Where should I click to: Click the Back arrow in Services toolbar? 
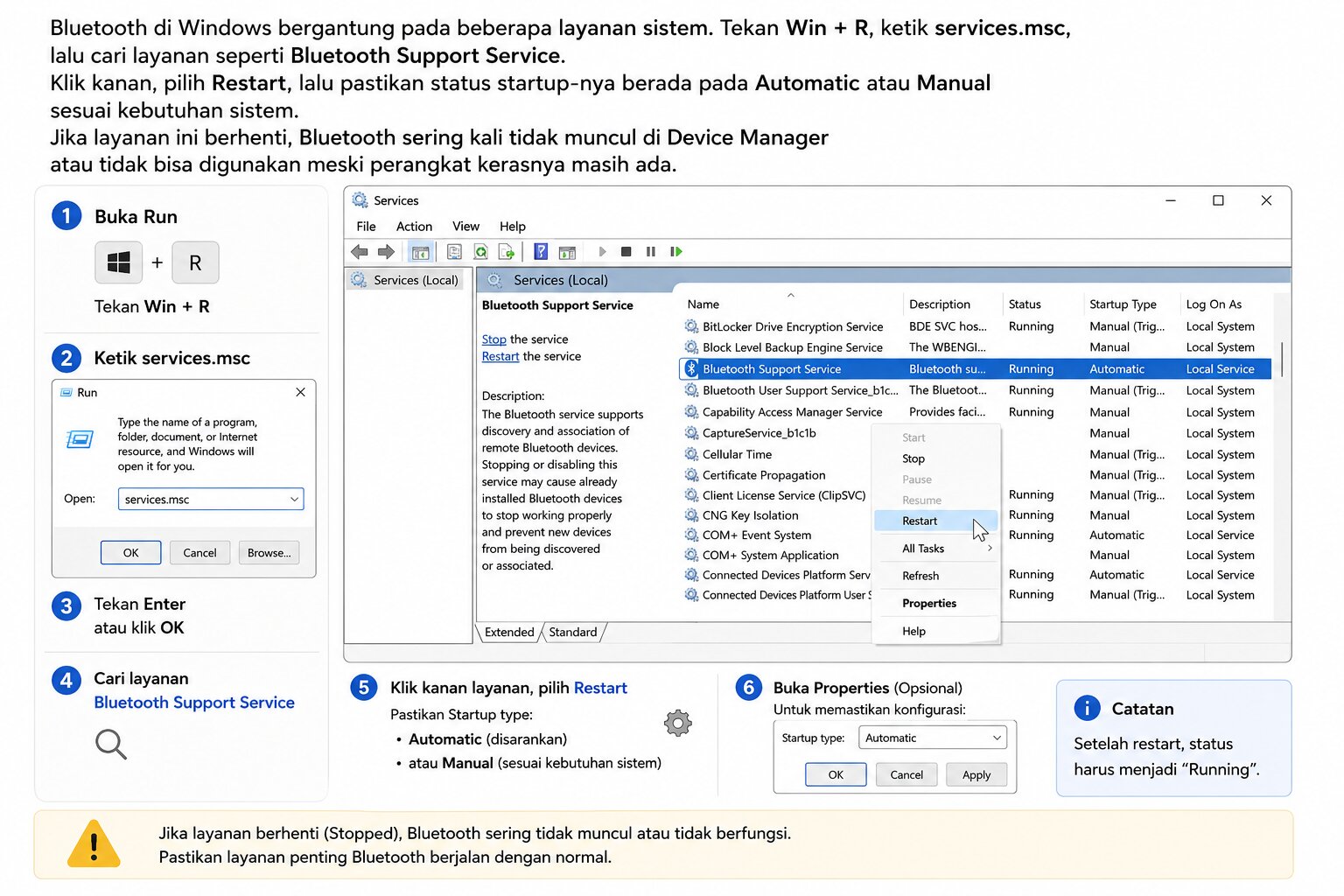[x=359, y=252]
